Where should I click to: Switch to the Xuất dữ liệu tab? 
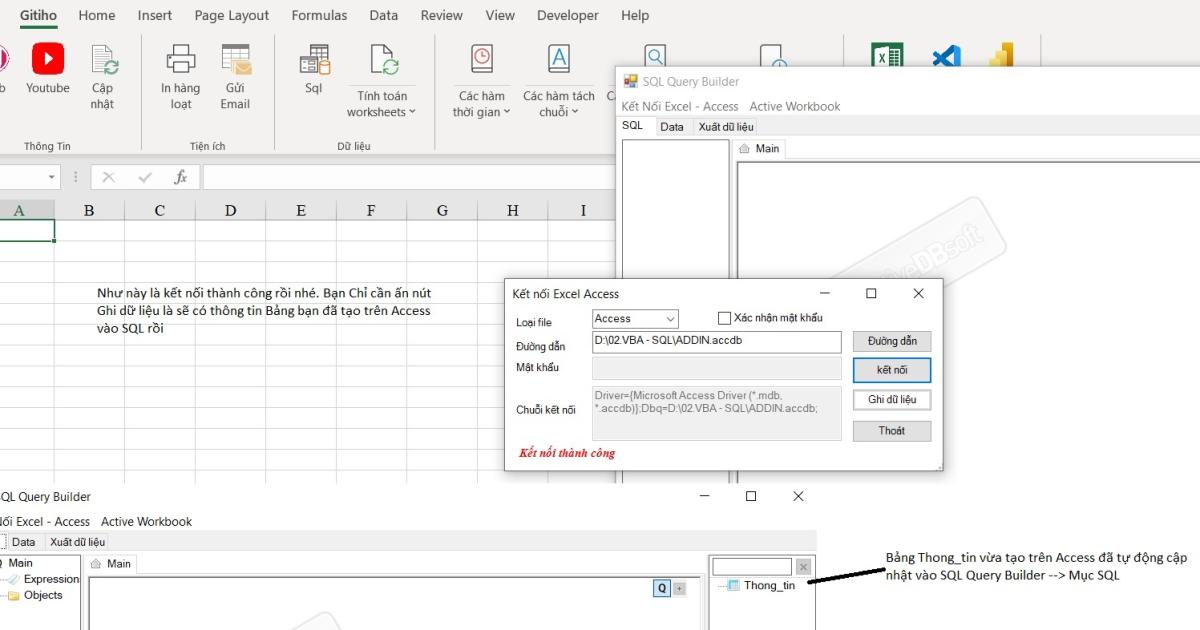click(x=726, y=126)
